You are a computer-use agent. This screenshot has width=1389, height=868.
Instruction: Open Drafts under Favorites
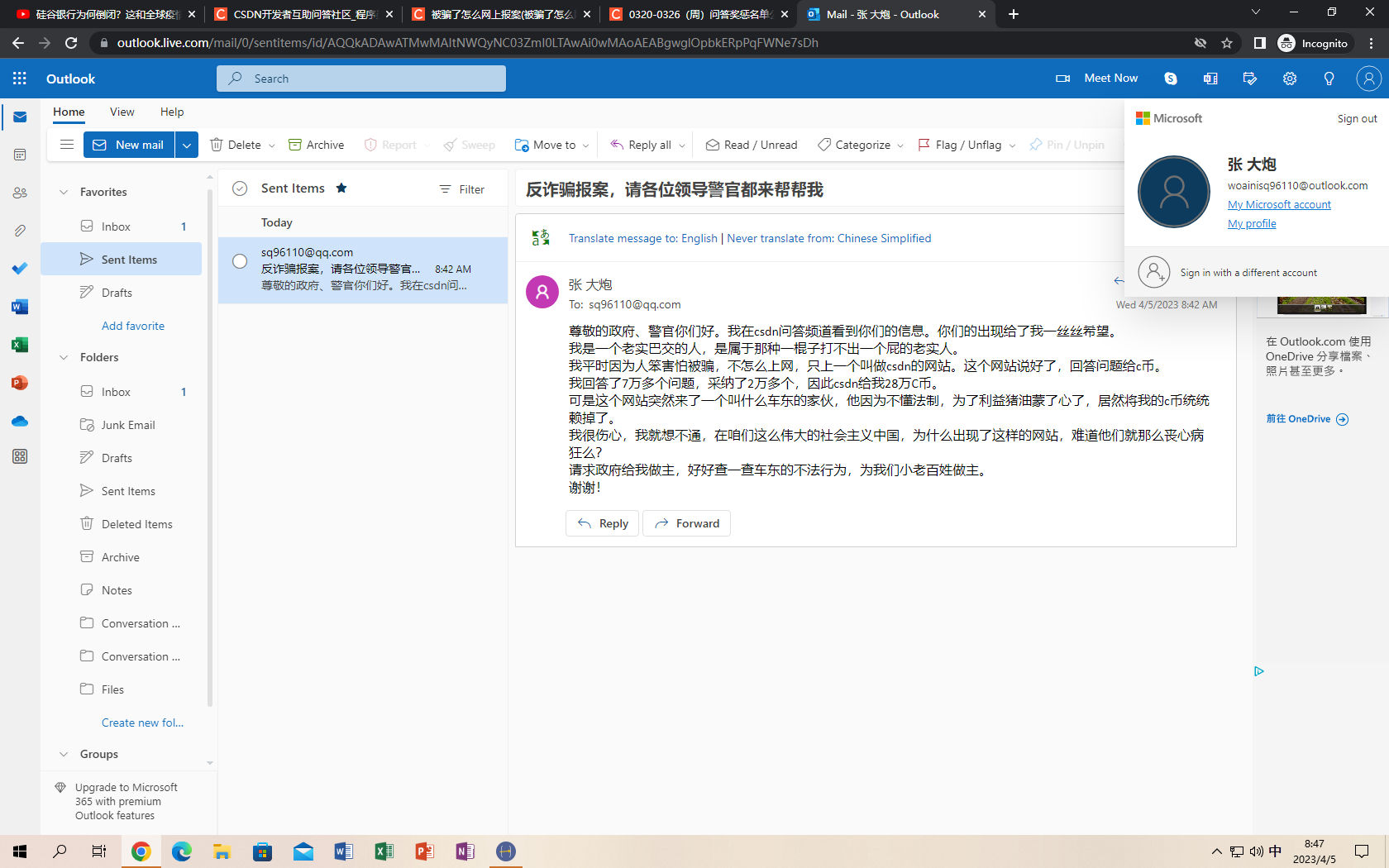coord(122,293)
